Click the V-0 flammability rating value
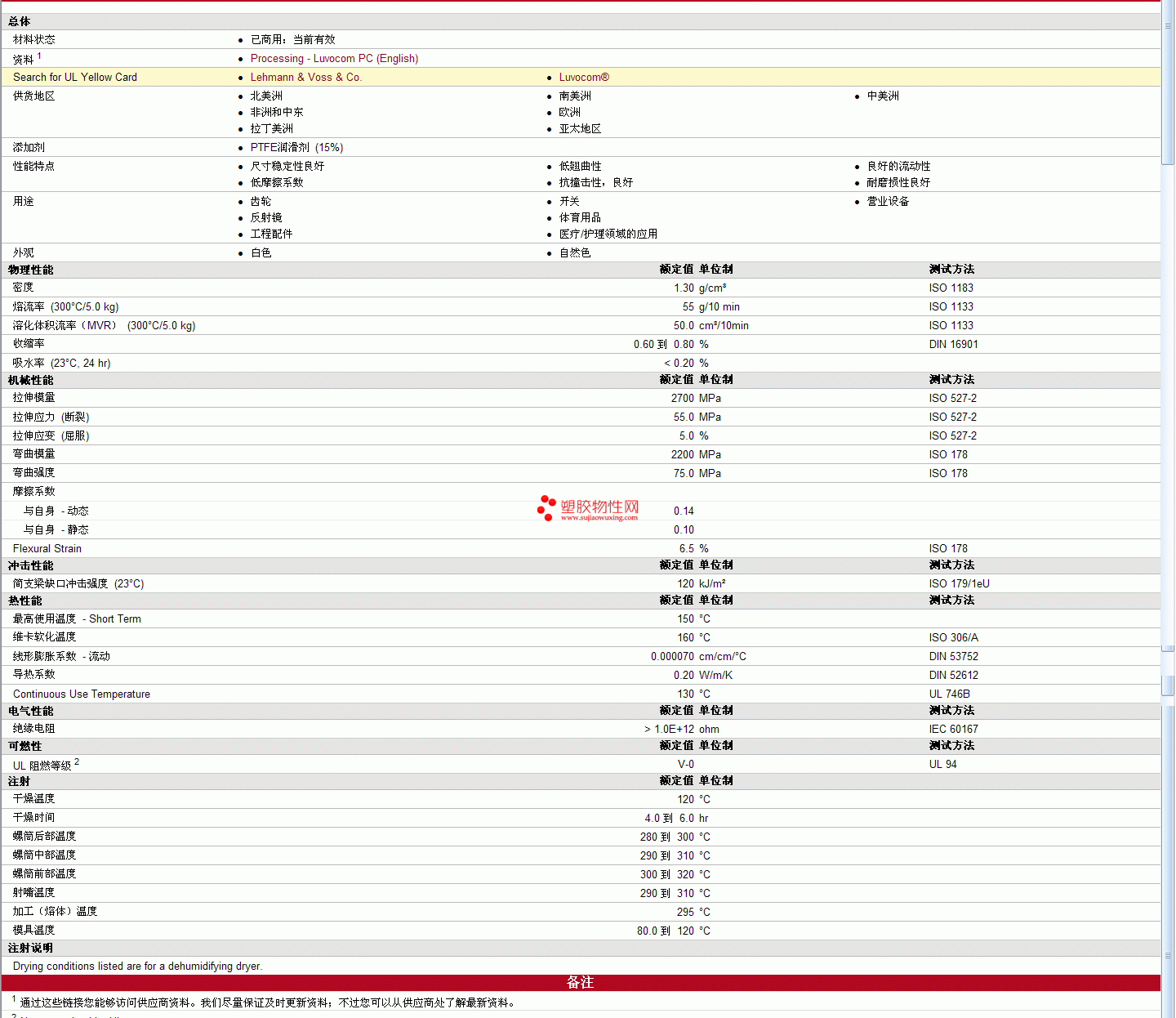This screenshot has height=1018, width=1176. pyautogui.click(x=686, y=765)
